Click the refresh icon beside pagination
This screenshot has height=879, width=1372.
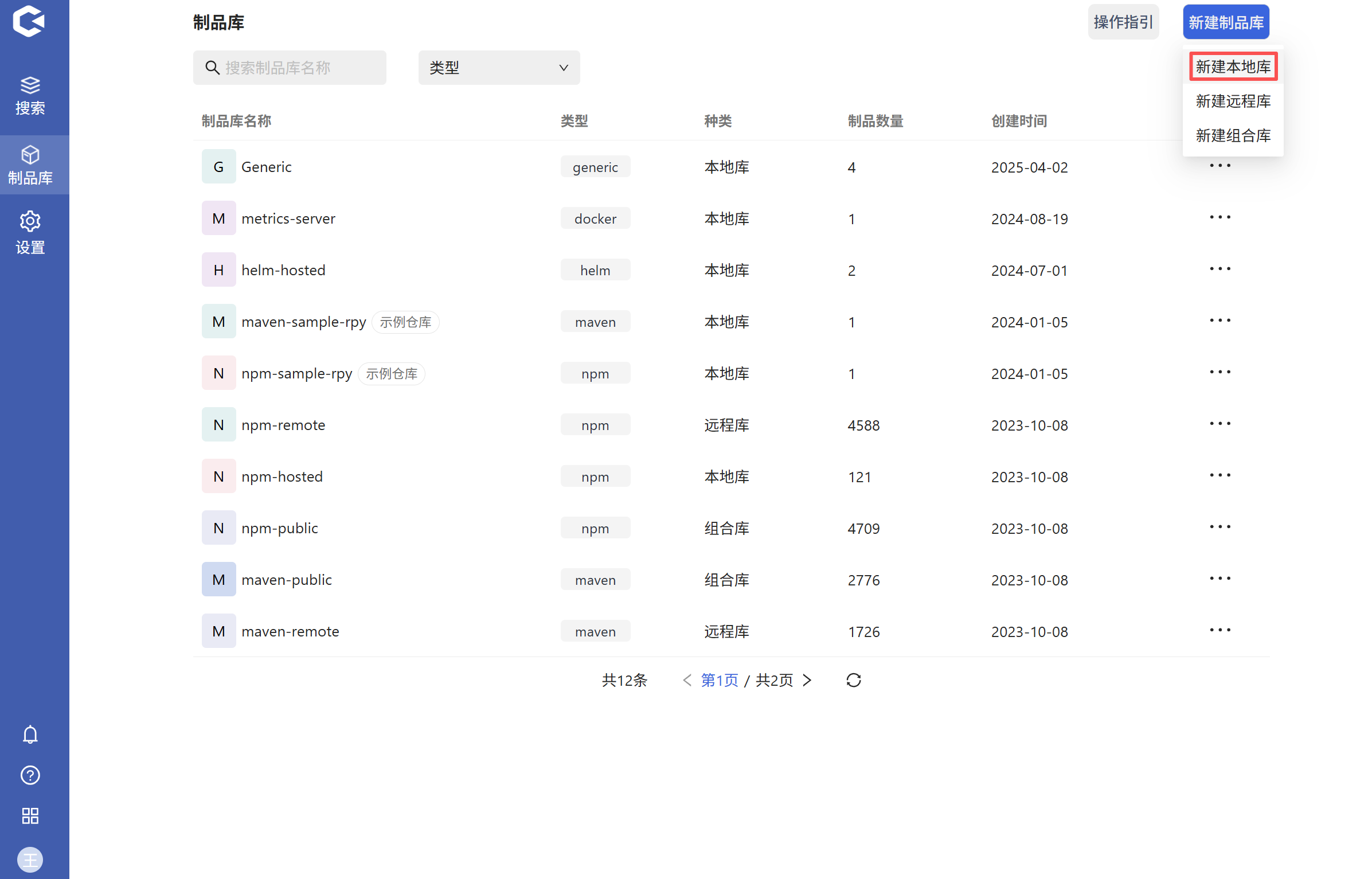pos(853,680)
